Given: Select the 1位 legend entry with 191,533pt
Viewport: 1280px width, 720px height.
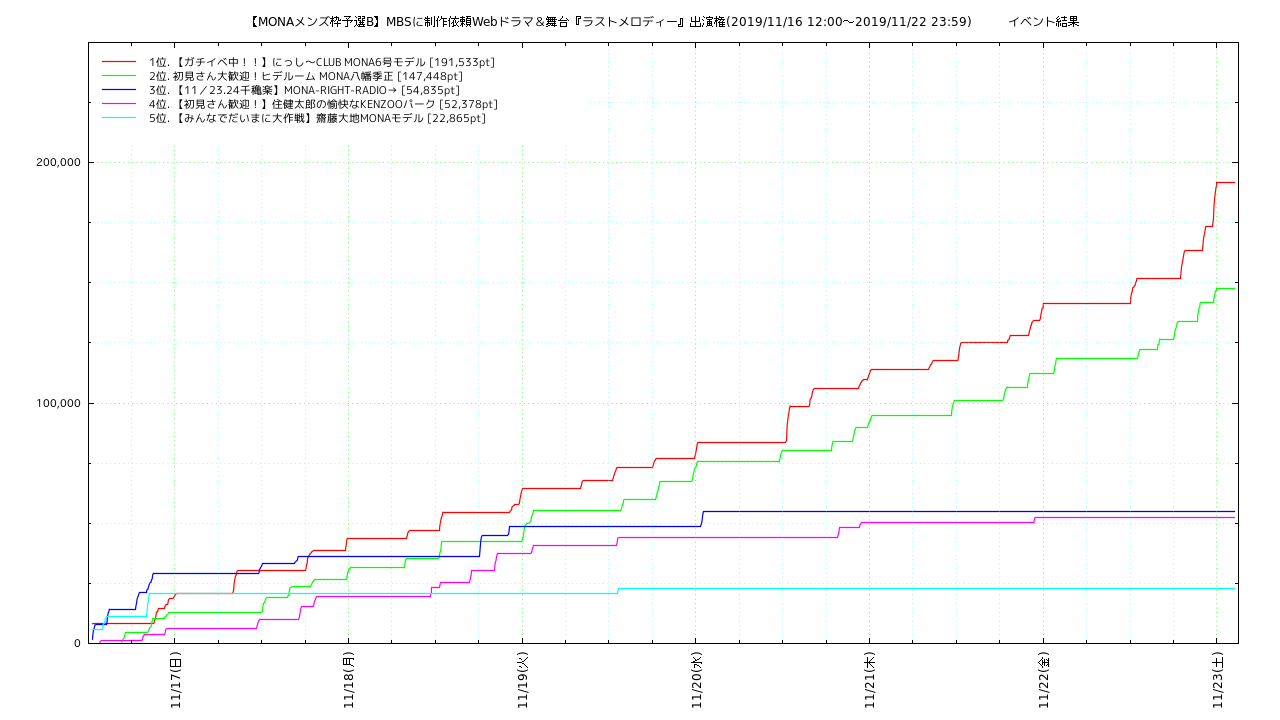Looking at the screenshot, I should coord(321,62).
